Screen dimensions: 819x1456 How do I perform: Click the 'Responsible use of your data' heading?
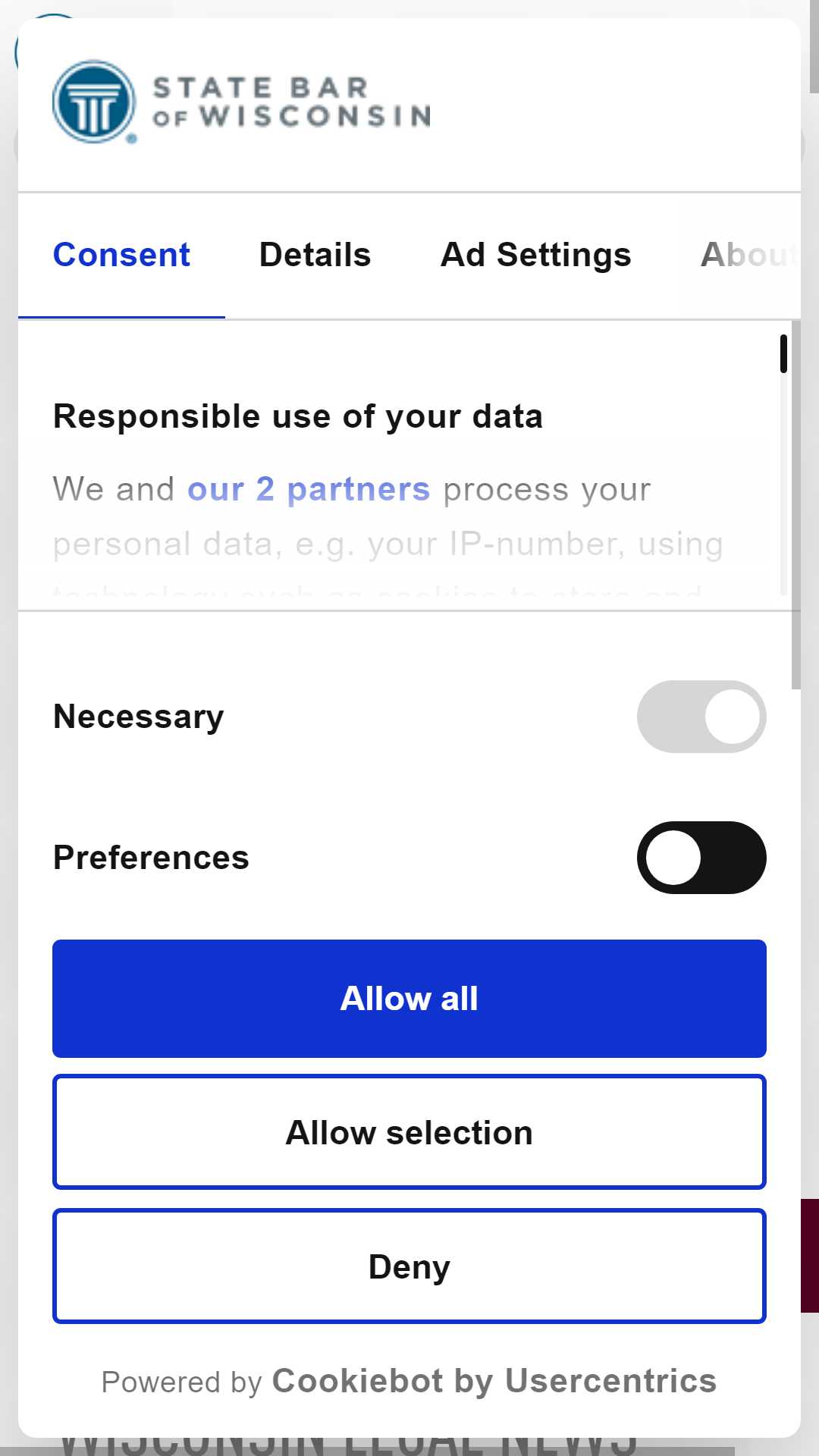[x=298, y=416]
